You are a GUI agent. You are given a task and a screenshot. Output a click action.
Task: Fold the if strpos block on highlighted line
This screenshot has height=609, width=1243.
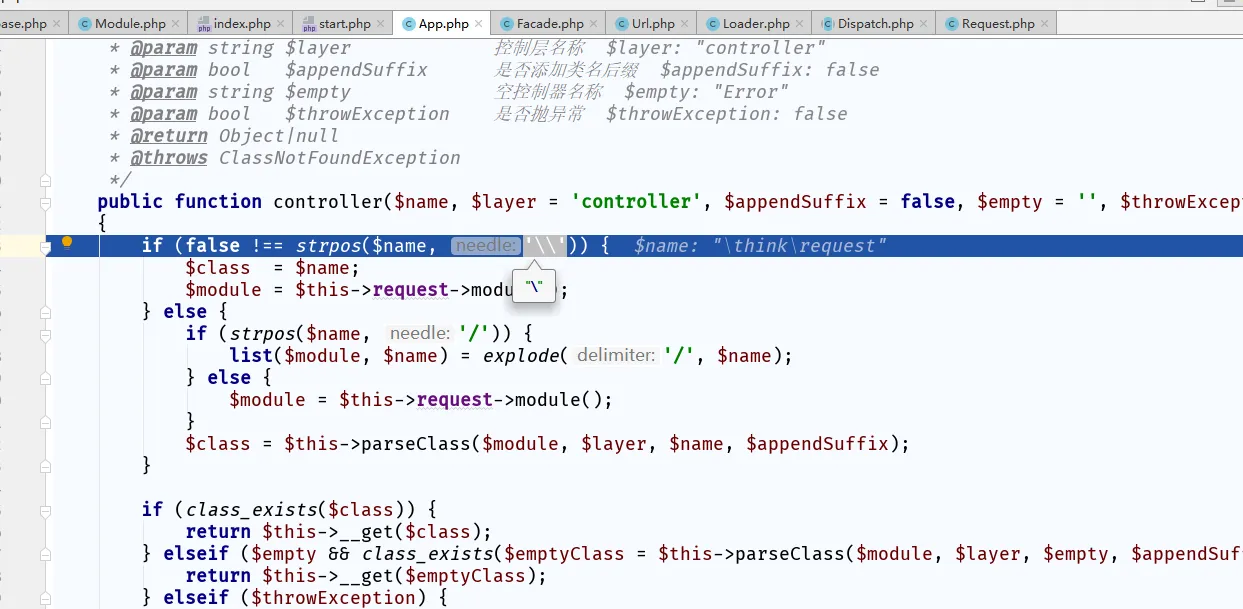45,246
